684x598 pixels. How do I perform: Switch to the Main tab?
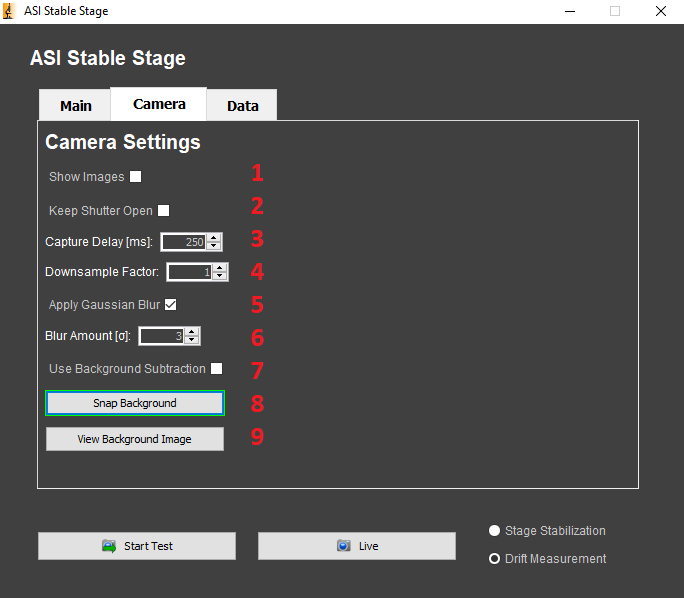(x=75, y=106)
